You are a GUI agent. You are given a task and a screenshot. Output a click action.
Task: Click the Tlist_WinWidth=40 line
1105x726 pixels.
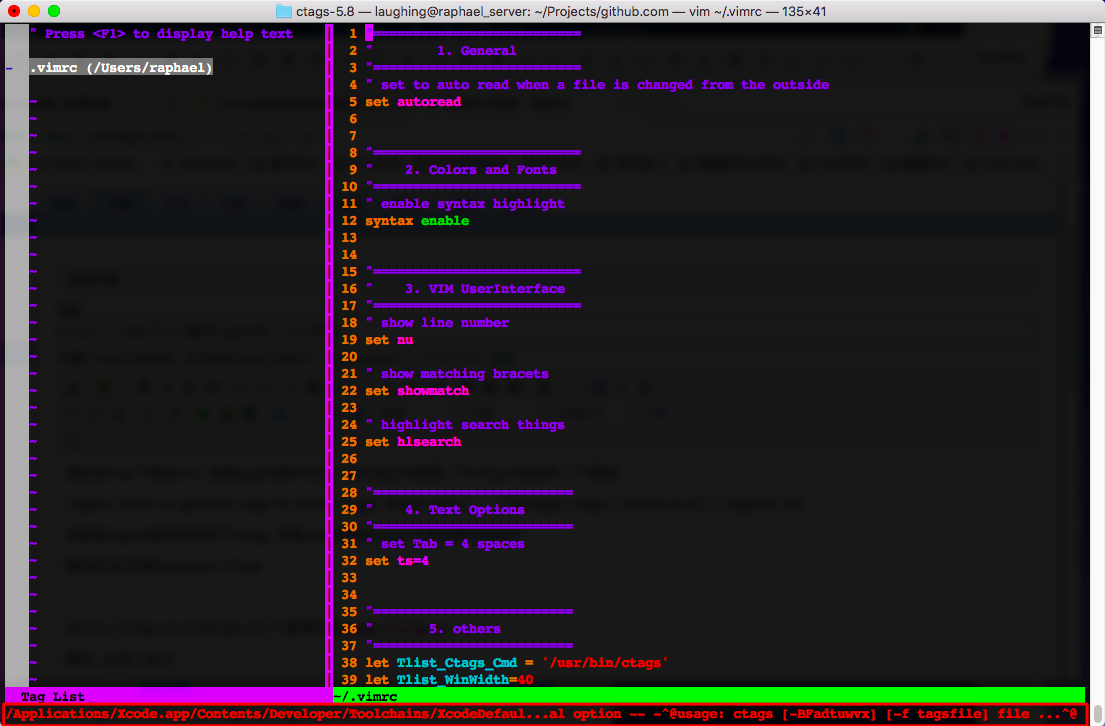pos(449,679)
